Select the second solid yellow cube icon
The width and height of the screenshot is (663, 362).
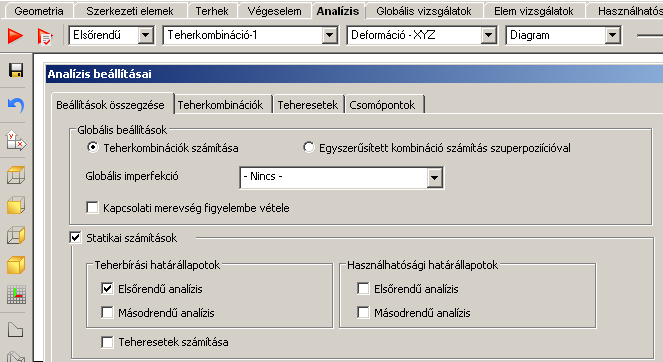click(x=16, y=265)
